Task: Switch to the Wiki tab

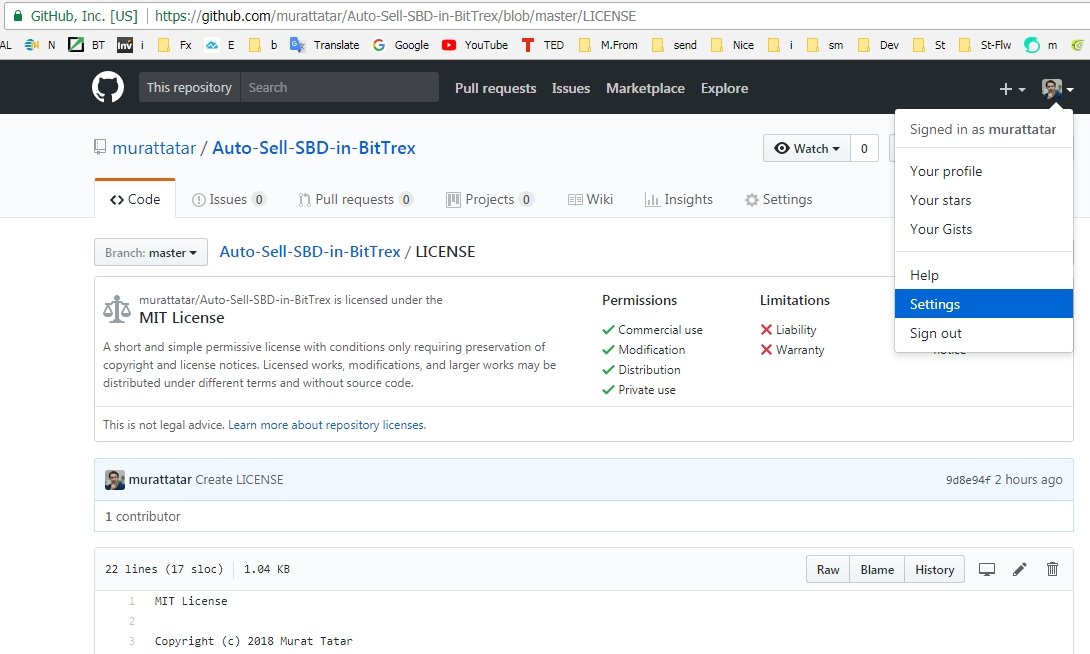Action: coord(590,199)
